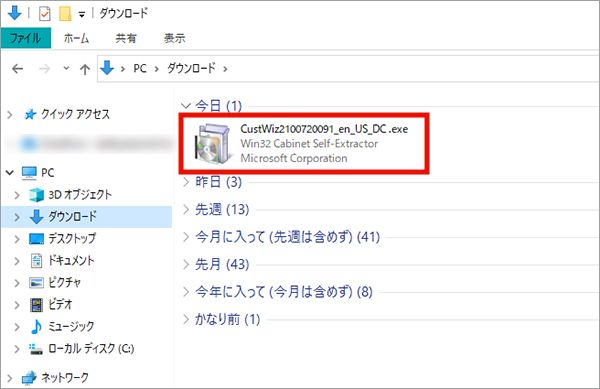Click in the address bar empty field area

coord(413,69)
